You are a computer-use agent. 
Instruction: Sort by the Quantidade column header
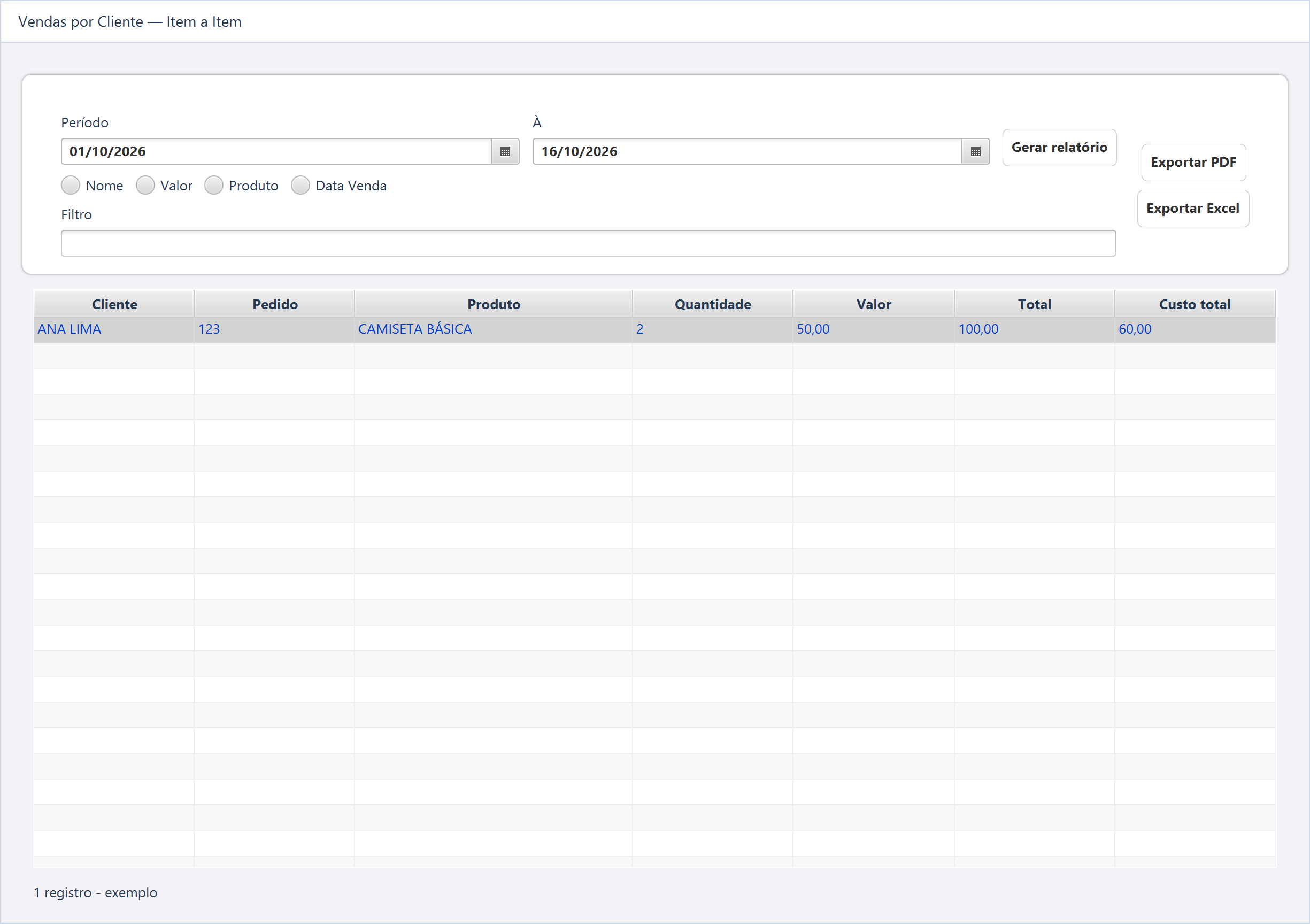pos(713,304)
